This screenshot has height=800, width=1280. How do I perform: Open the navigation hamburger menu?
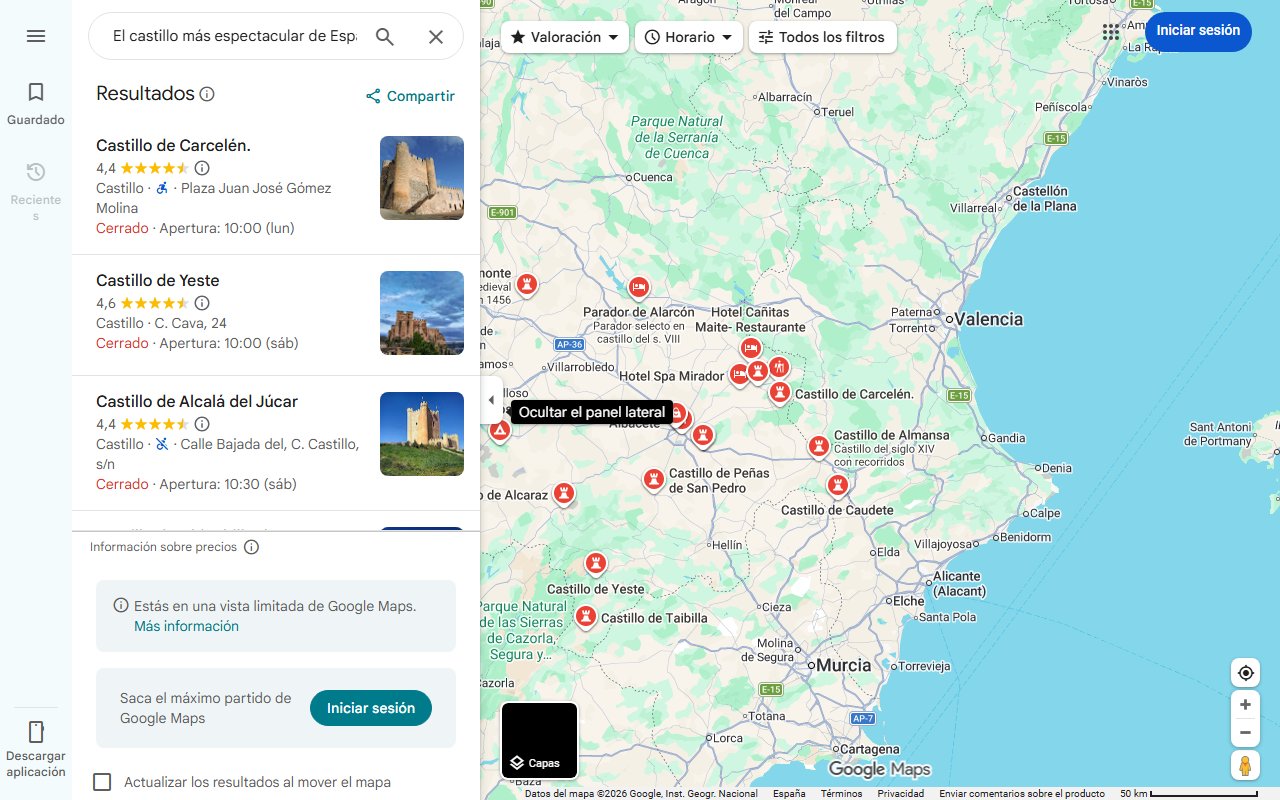(x=36, y=36)
